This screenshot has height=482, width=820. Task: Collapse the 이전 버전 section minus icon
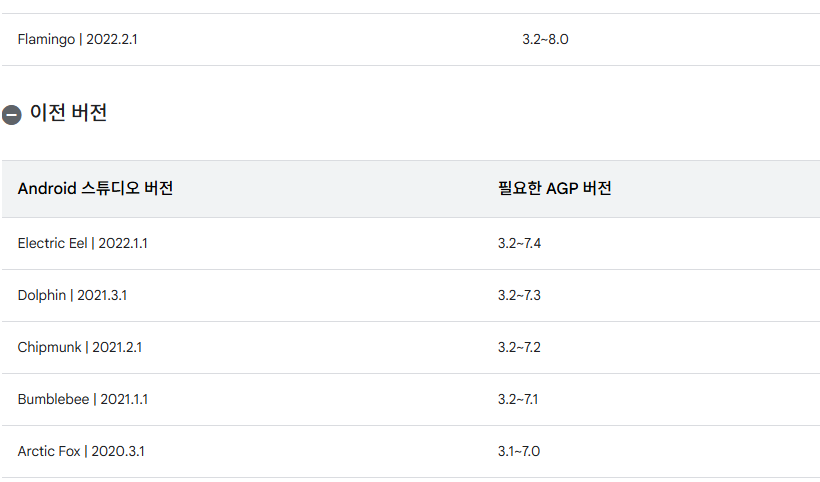coord(12,115)
